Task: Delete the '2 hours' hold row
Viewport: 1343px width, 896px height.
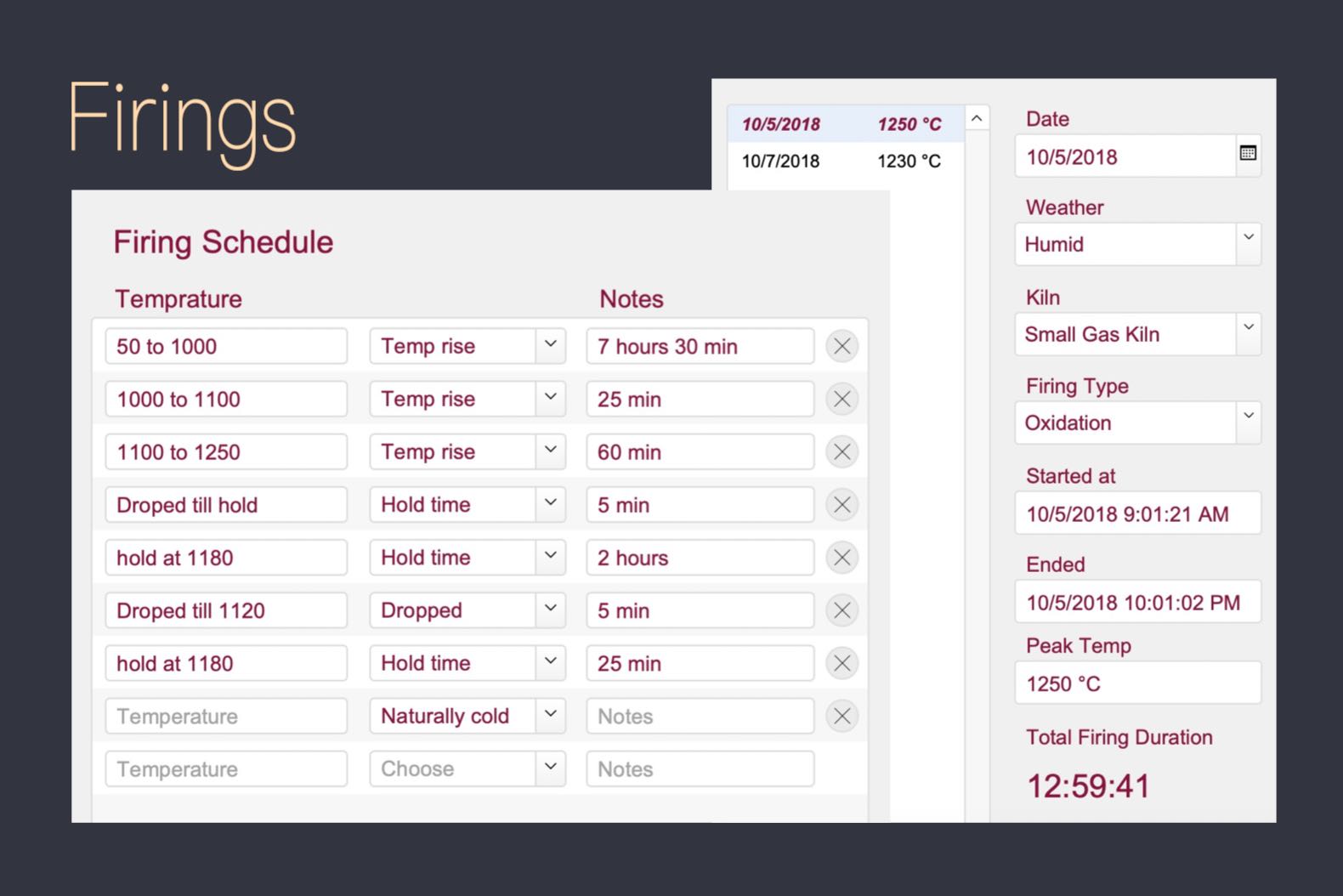Action: click(841, 558)
